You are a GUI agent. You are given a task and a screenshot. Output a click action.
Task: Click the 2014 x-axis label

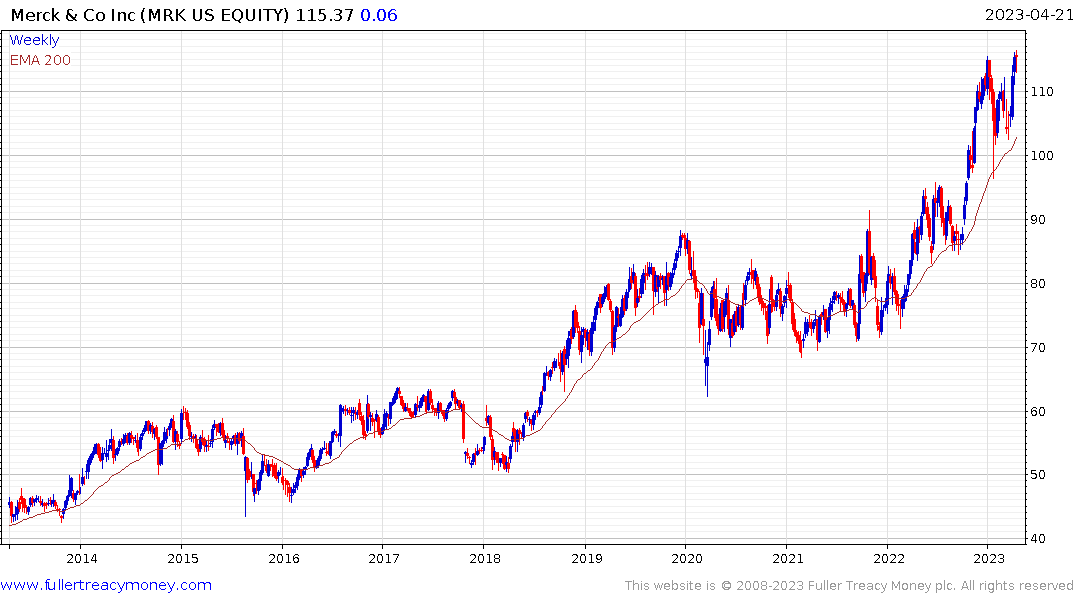[x=82, y=558]
